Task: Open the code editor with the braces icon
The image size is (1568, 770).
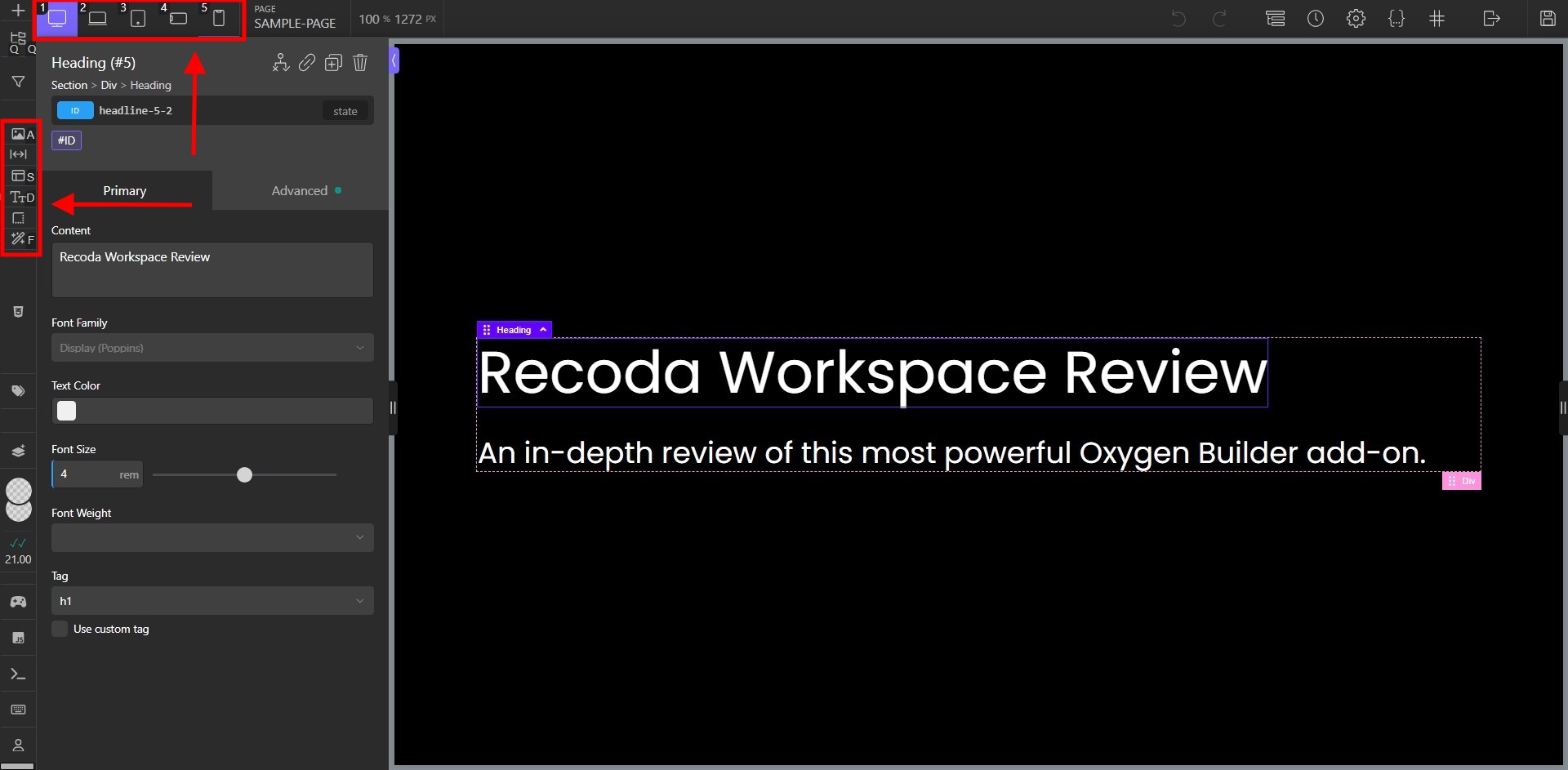Action: click(x=1396, y=18)
